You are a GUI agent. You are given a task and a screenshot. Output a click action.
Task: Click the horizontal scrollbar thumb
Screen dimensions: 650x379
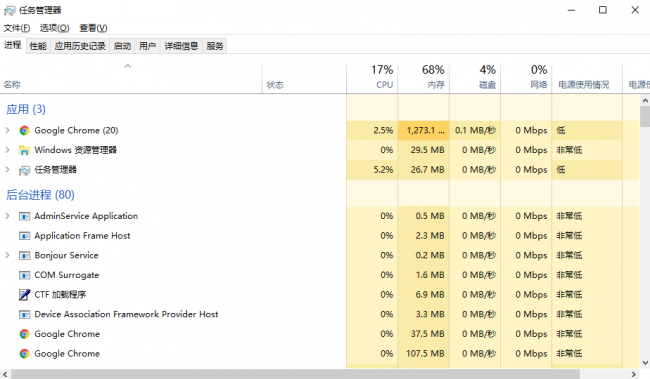click(x=295, y=374)
